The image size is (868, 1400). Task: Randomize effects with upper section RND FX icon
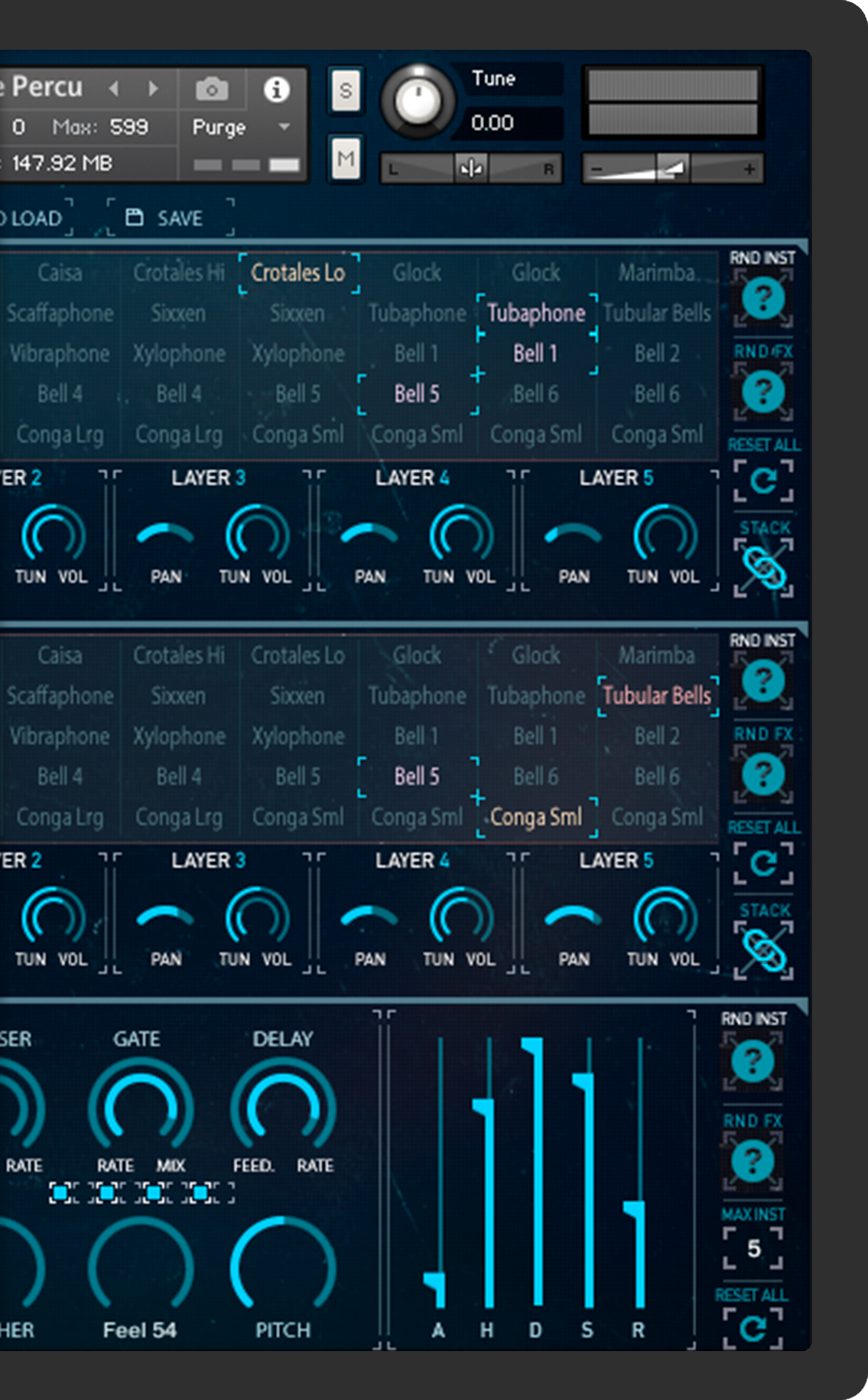click(x=762, y=392)
